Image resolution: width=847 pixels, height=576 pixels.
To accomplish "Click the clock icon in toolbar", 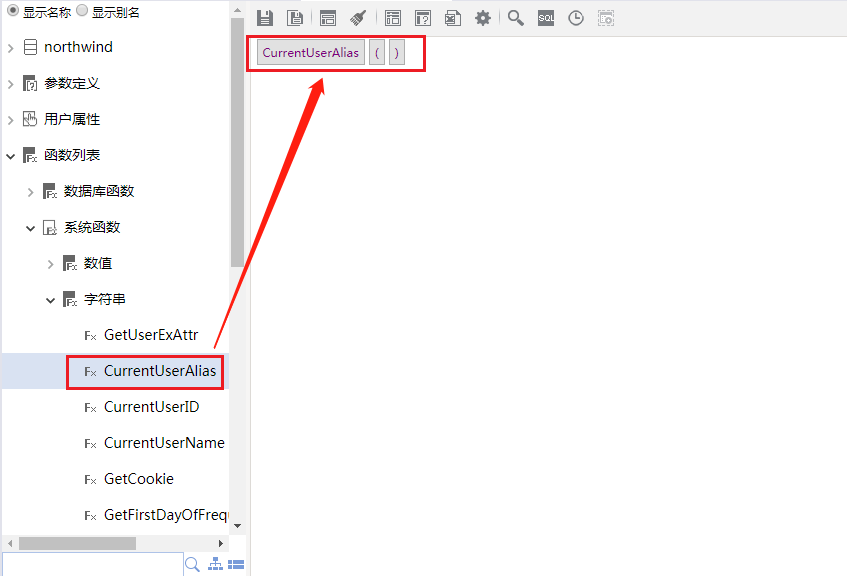I will pos(576,18).
